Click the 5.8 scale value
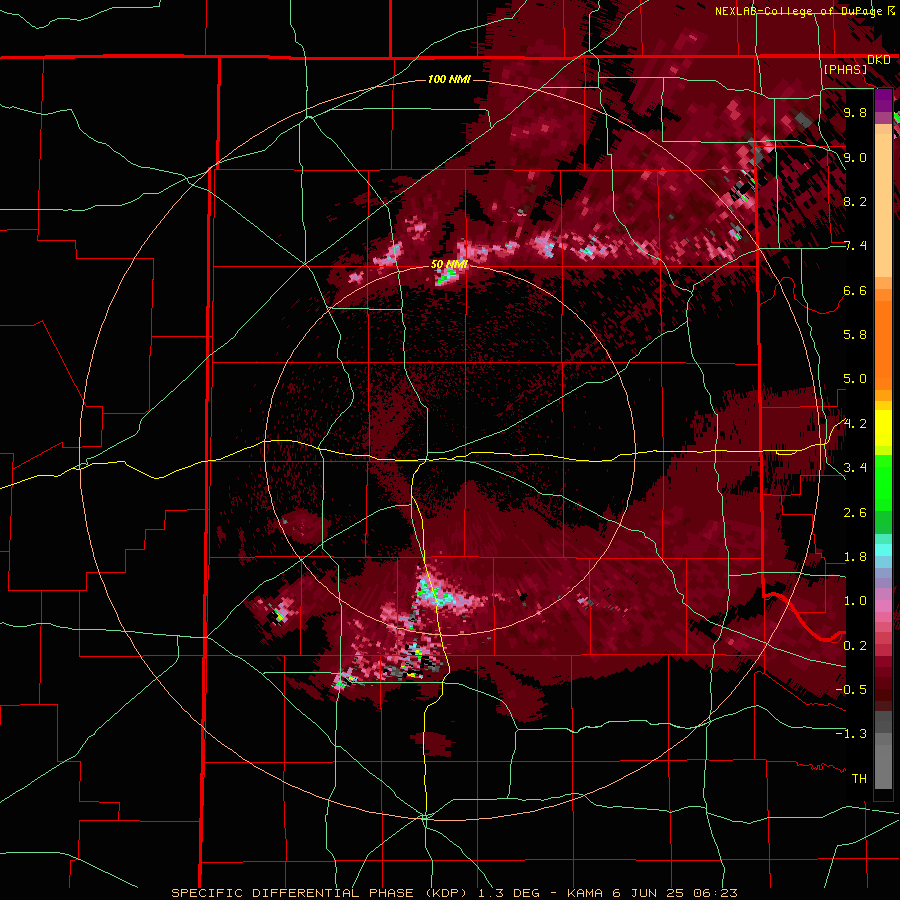 coord(855,335)
